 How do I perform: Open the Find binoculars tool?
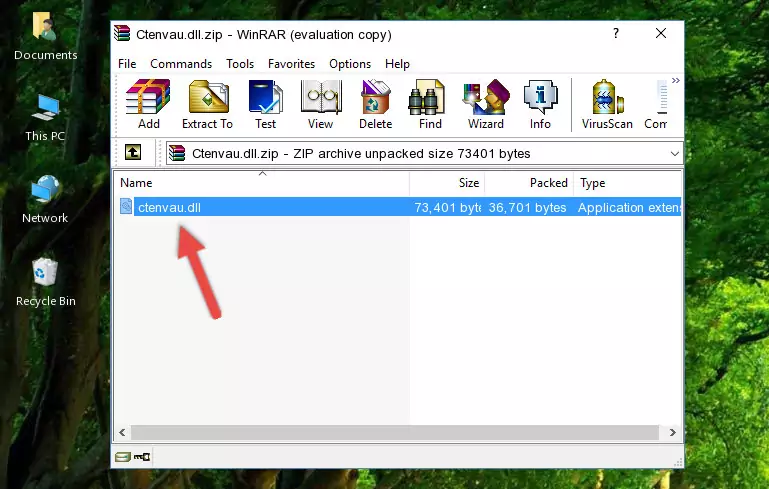point(430,104)
